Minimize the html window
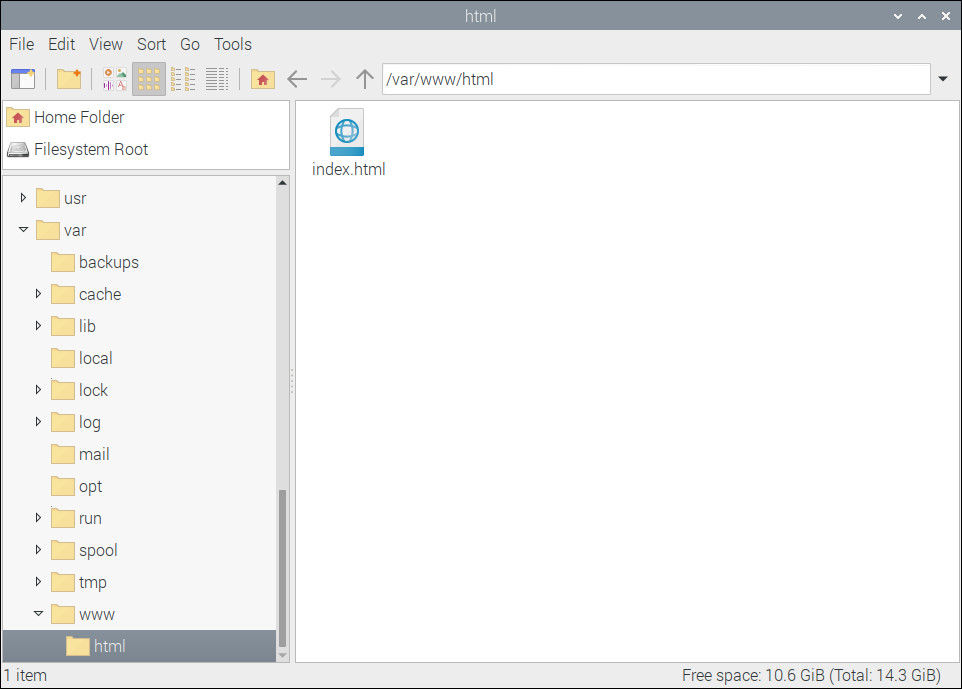Image resolution: width=962 pixels, height=689 pixels. [x=898, y=16]
